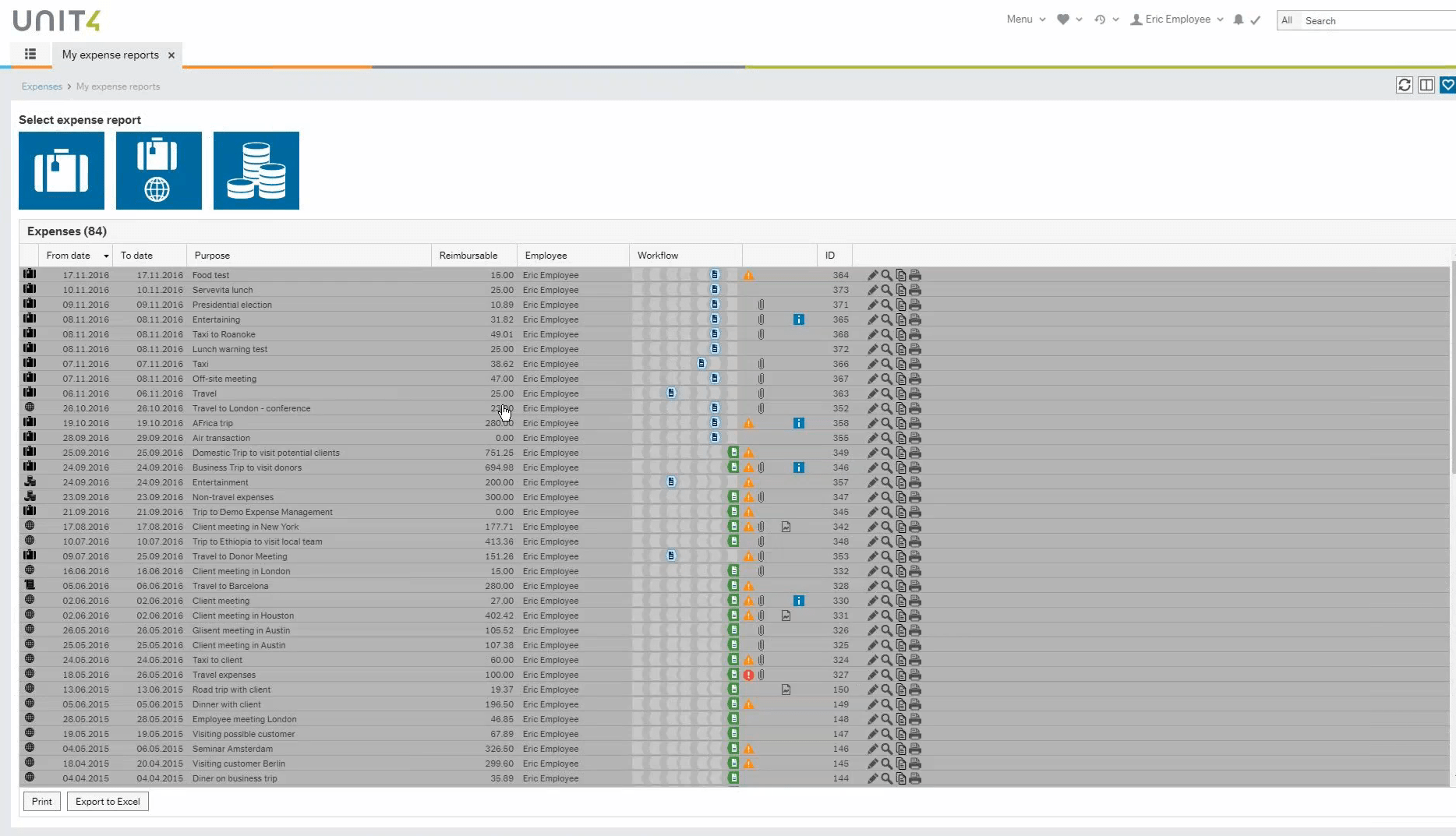Click the warning triangle on Food test row

748,275
